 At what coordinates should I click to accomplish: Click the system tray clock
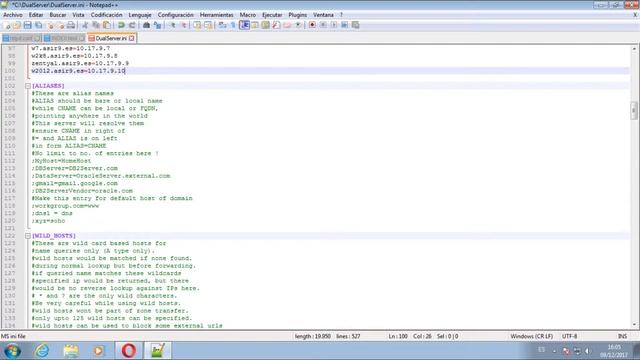(614, 351)
